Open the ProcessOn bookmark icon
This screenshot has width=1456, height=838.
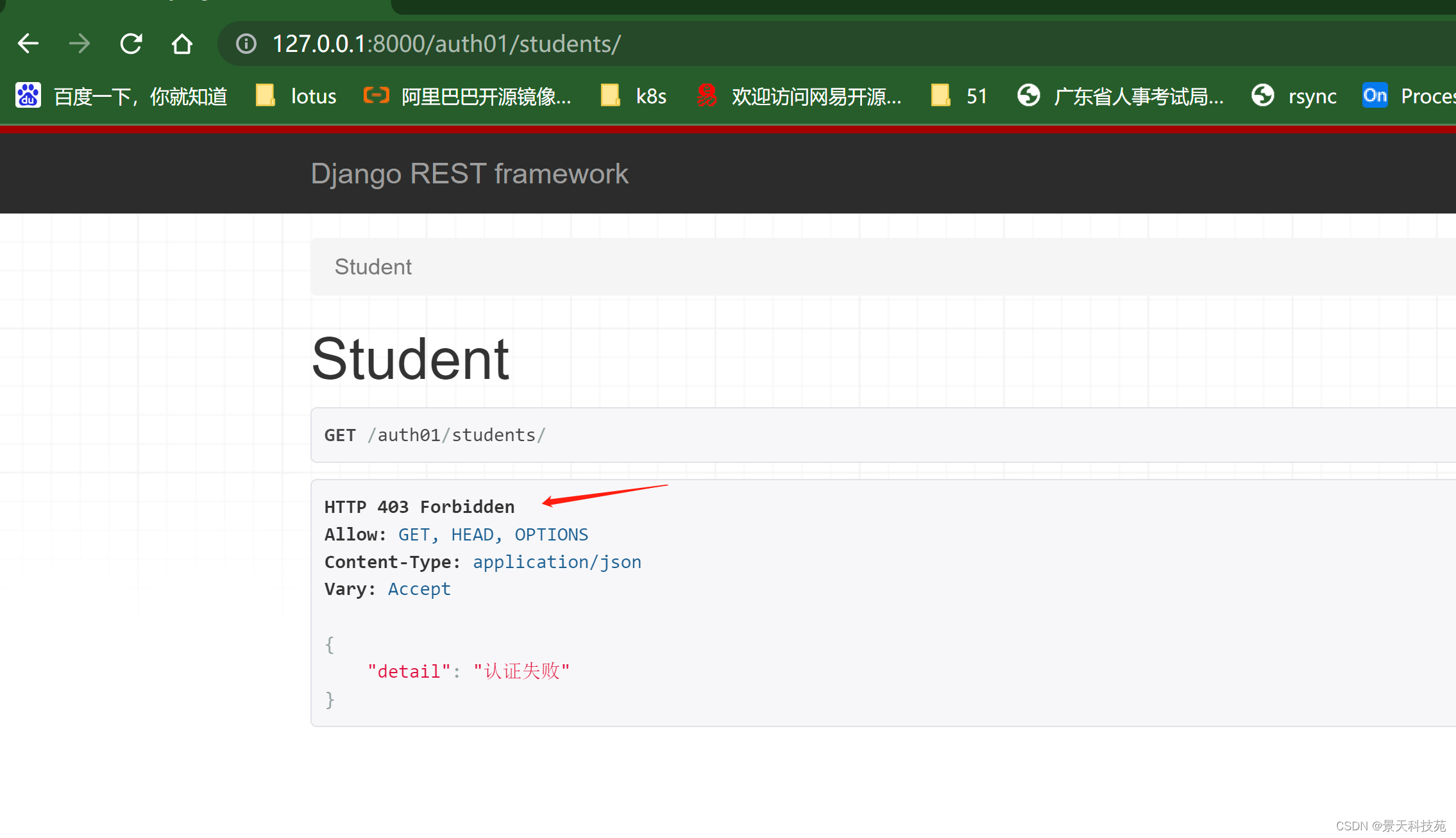click(1375, 96)
